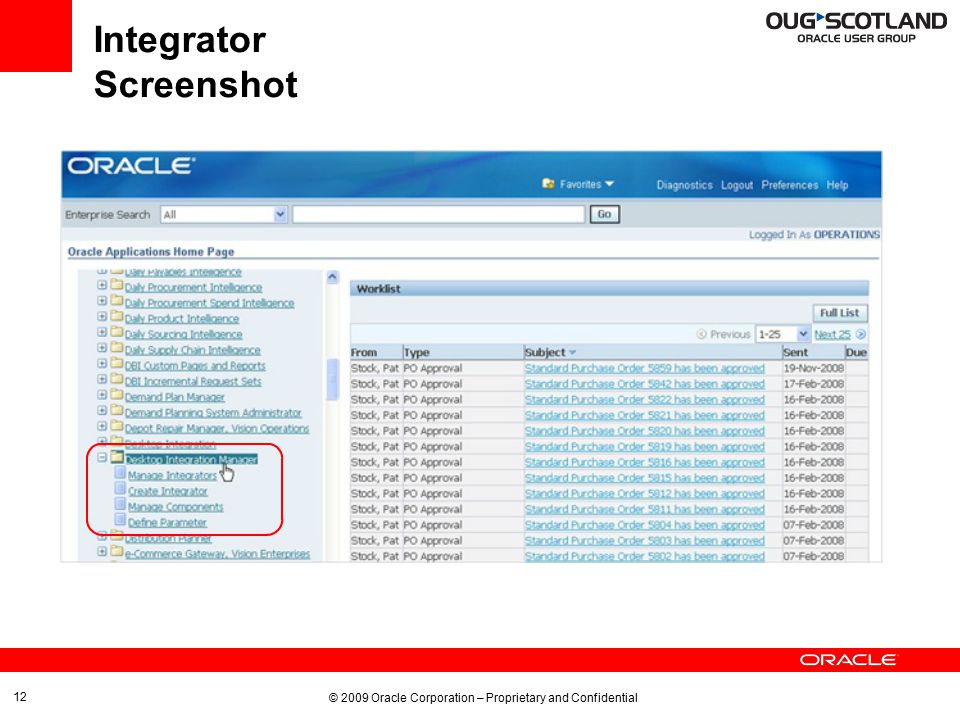Image resolution: width=960 pixels, height=720 pixels.
Task: Expand DBI Incremental Request Sets node
Action: point(102,379)
